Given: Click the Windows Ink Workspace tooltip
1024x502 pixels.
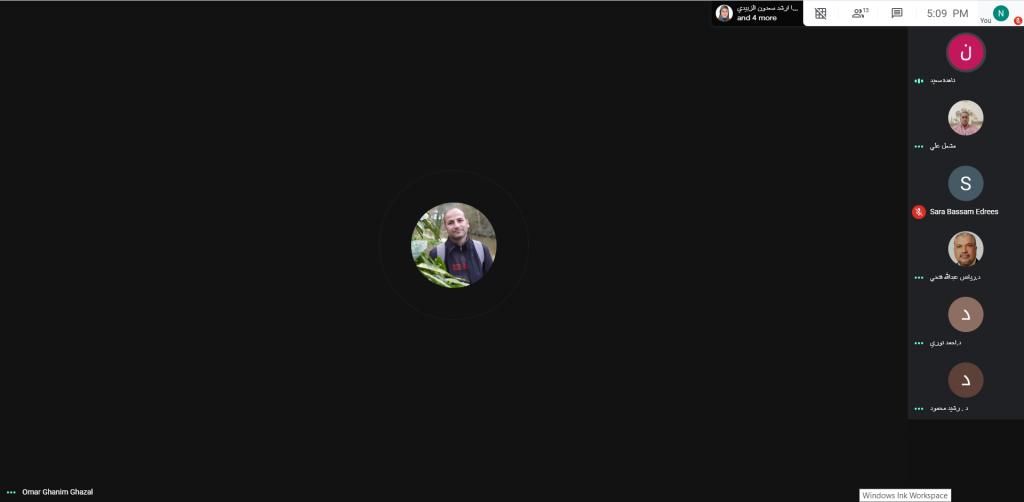Looking at the screenshot, I should point(904,495).
